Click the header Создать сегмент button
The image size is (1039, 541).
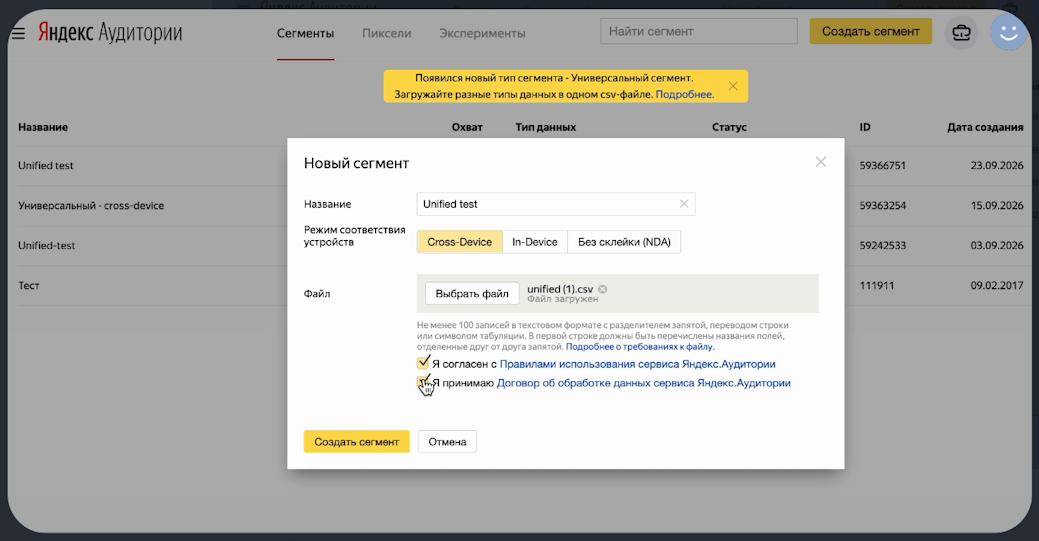click(x=871, y=31)
